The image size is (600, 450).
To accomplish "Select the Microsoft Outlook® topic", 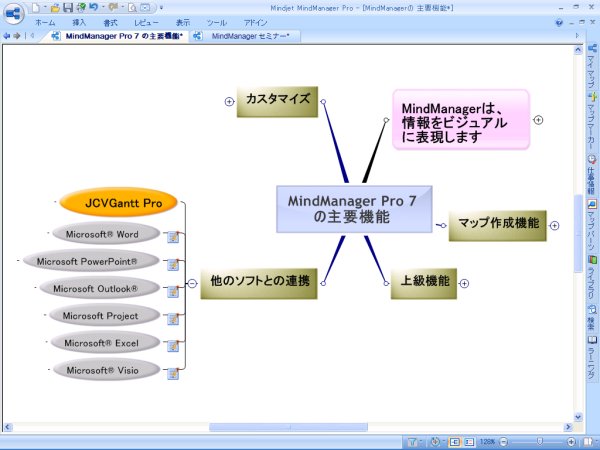I will coord(99,289).
